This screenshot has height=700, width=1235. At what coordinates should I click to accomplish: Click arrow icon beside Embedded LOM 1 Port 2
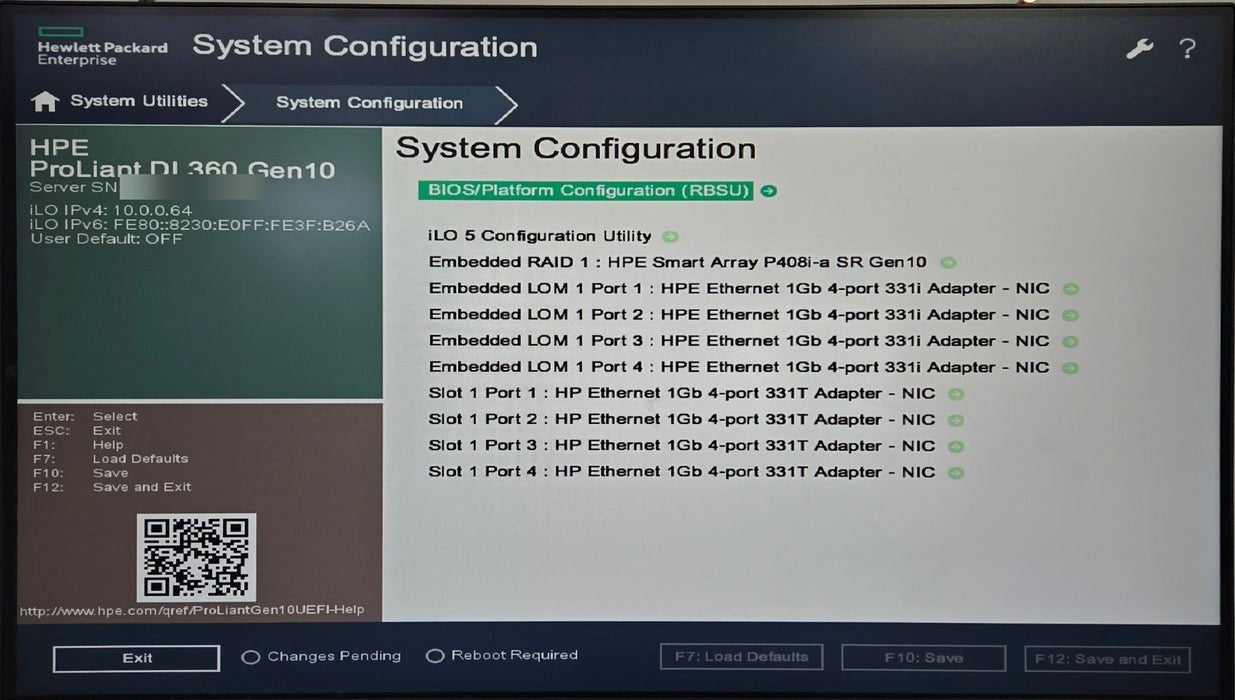click(x=1070, y=315)
